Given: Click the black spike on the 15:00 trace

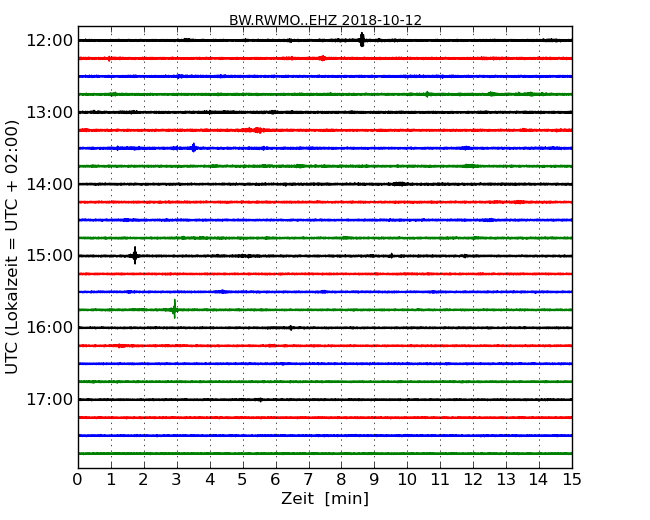Looking at the screenshot, I should click(135, 255).
